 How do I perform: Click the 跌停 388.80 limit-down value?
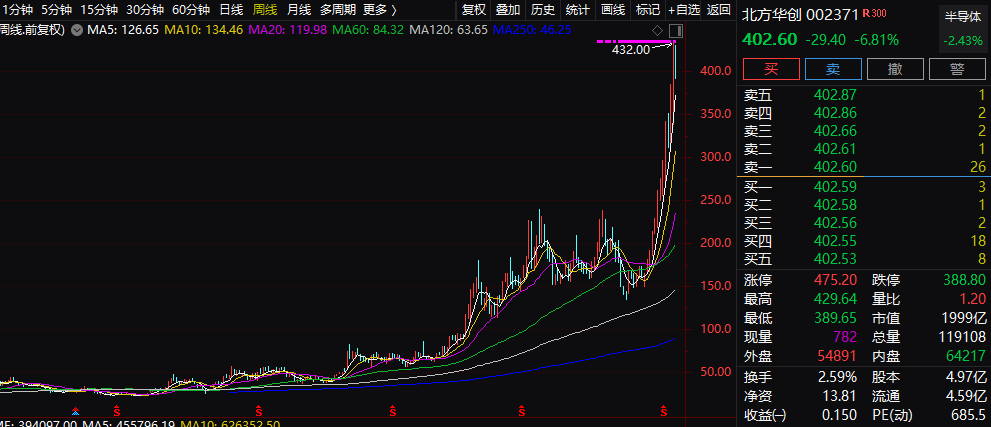[964, 280]
